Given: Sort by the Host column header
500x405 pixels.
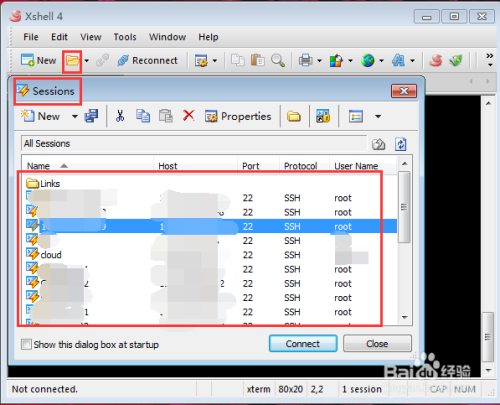Looking at the screenshot, I should coord(195,165).
